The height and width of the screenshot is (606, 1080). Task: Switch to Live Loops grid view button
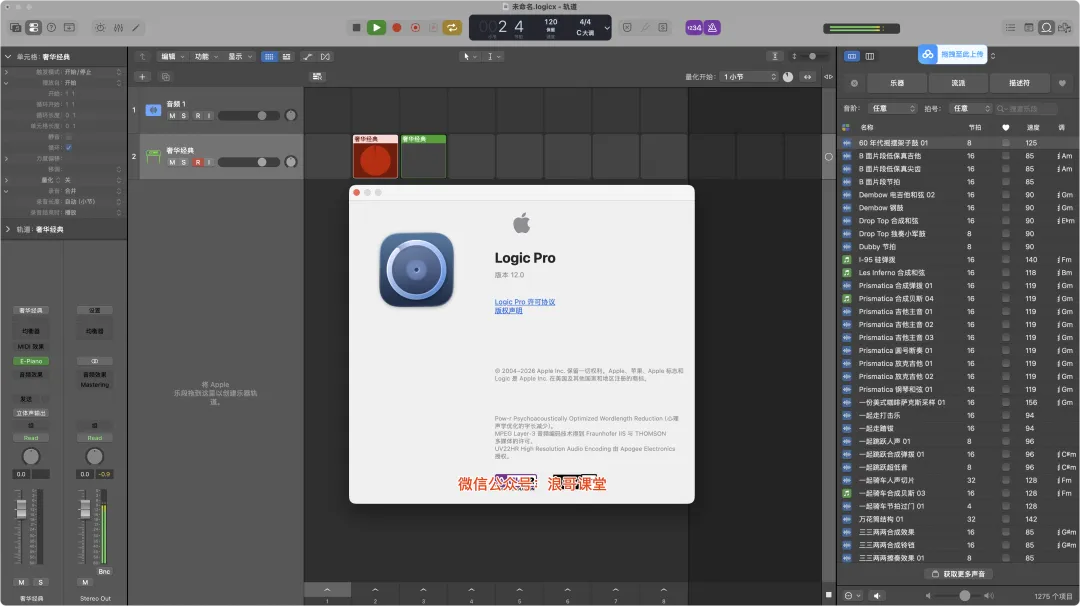(x=269, y=56)
